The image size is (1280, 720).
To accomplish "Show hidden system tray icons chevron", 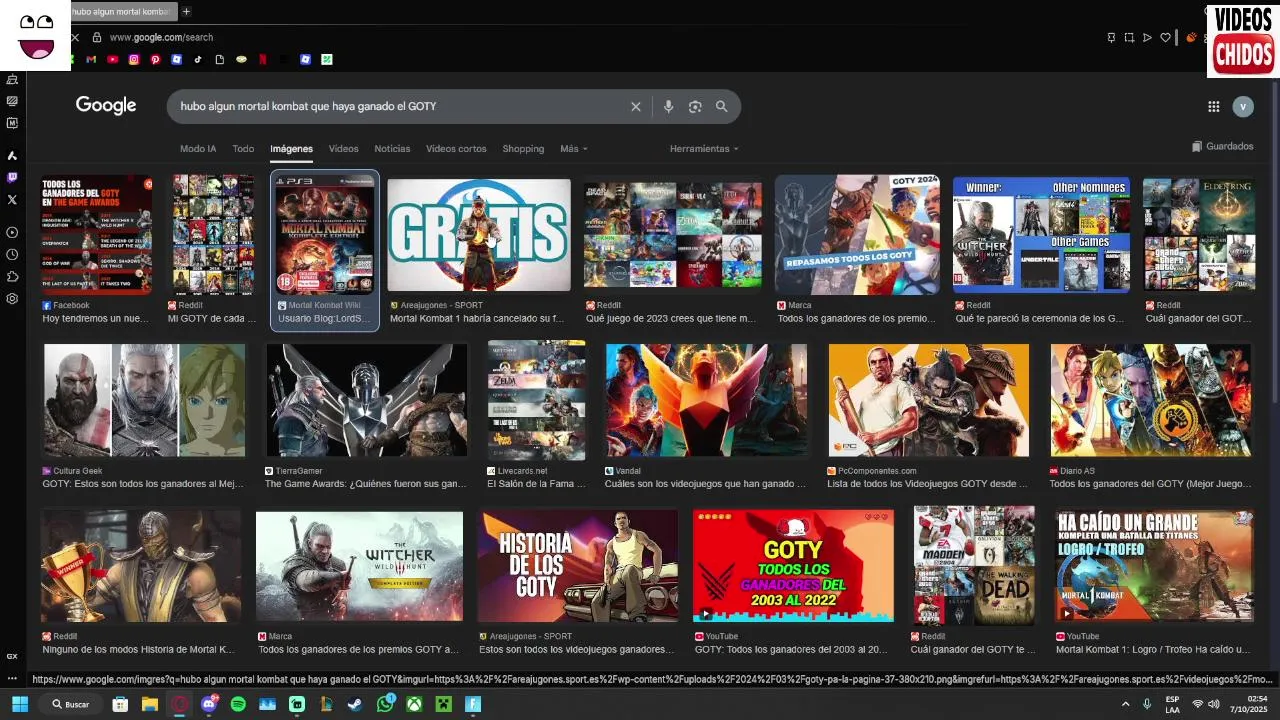I will click(x=1125, y=704).
